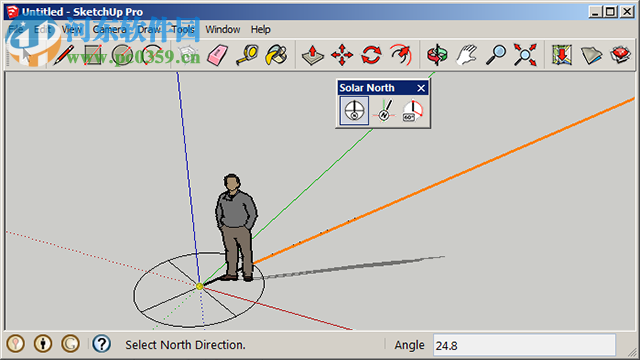Image resolution: width=640 pixels, height=360 pixels.
Task: Select the Rectangle tool
Action: point(93,55)
